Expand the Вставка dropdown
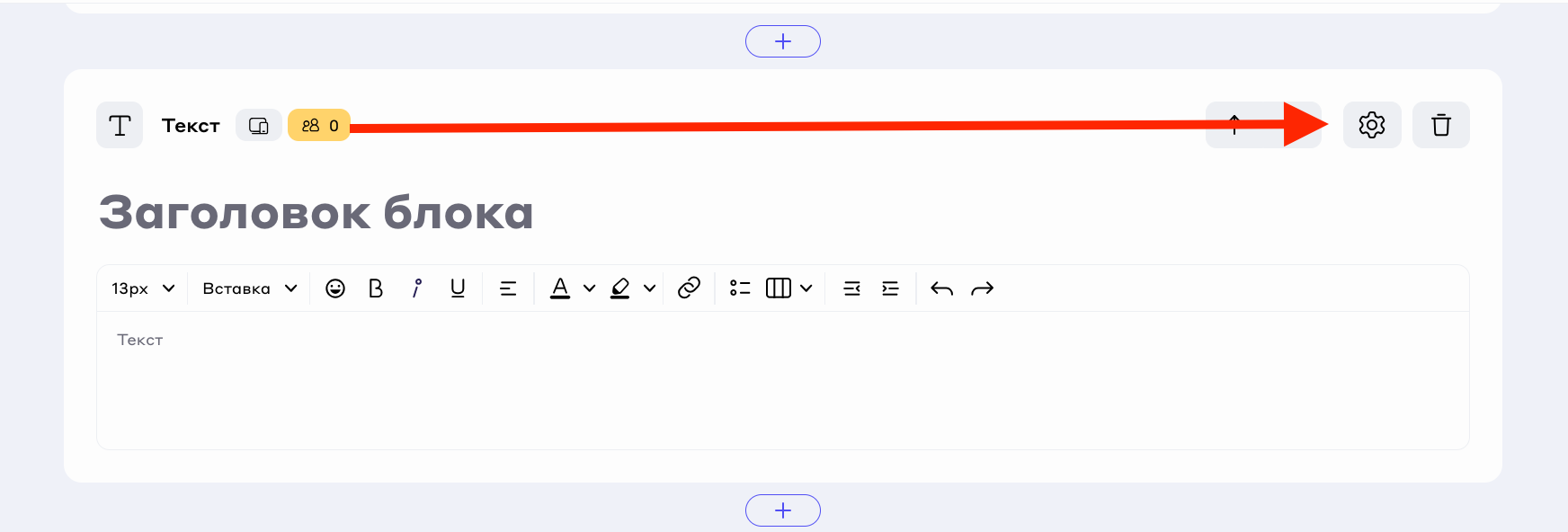 click(249, 288)
